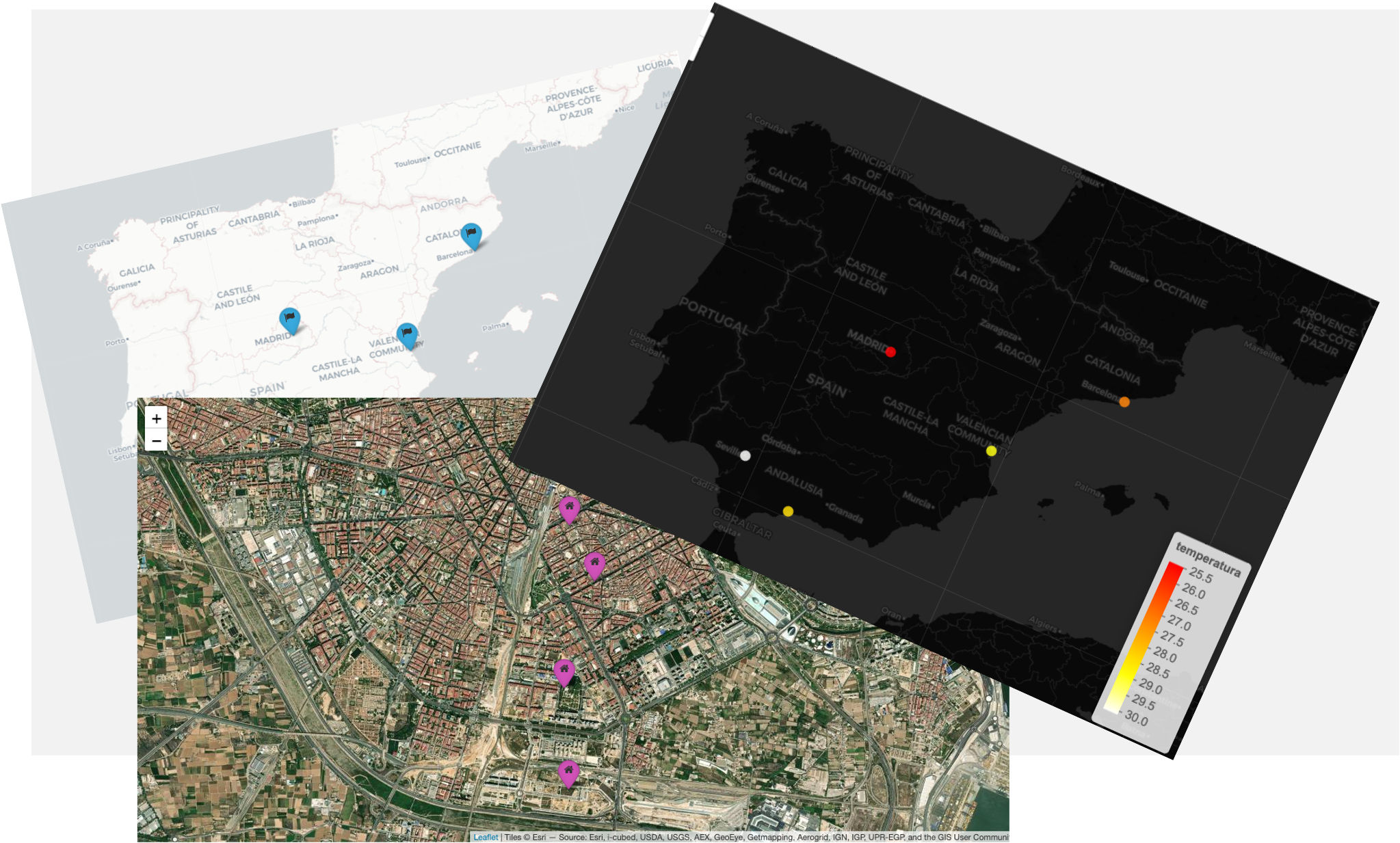1400x843 pixels.
Task: Click the blue flag marker at Barcelona
Action: [471, 237]
